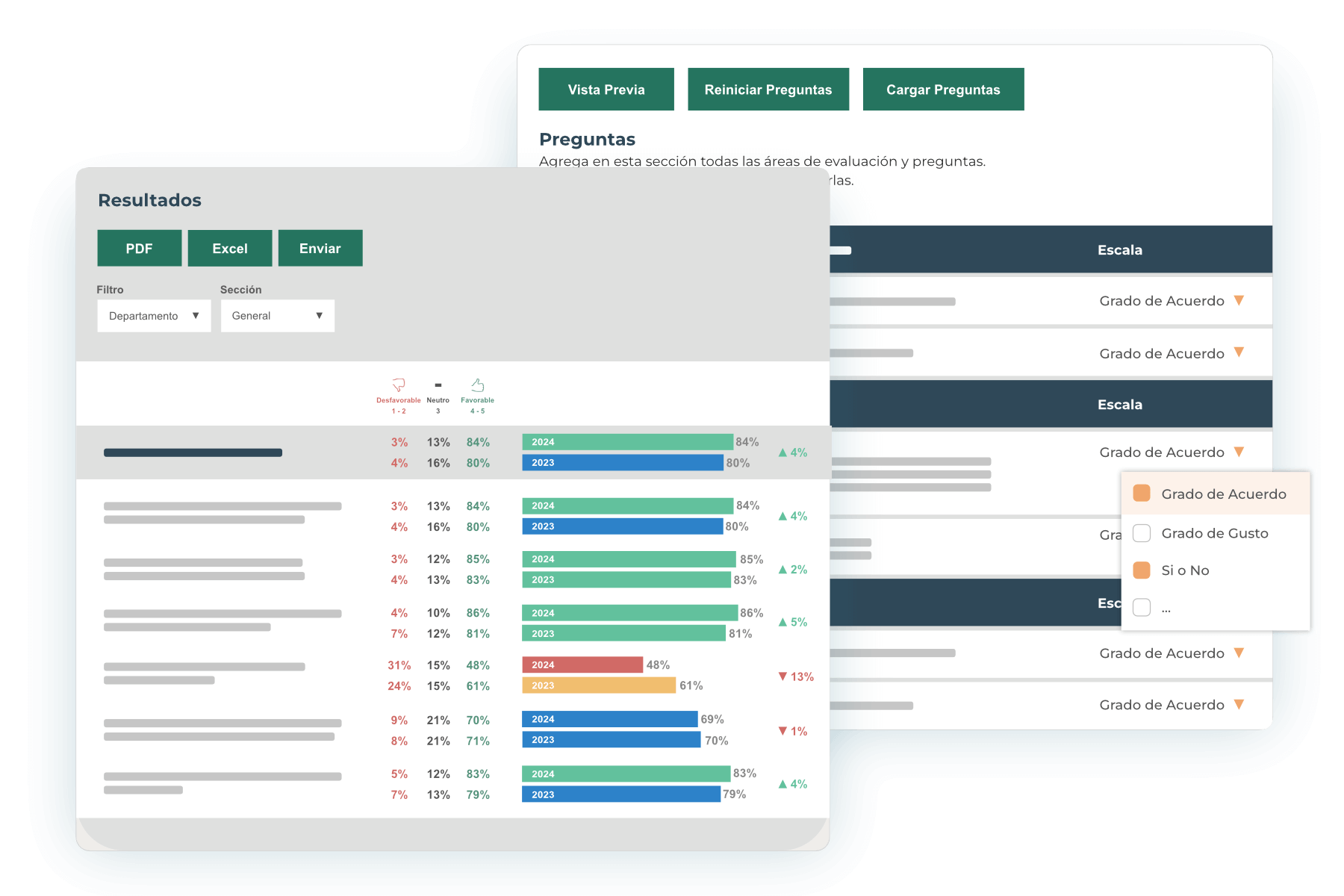Export results with the PDF button
Screen dimensions: 1344x896
point(140,248)
